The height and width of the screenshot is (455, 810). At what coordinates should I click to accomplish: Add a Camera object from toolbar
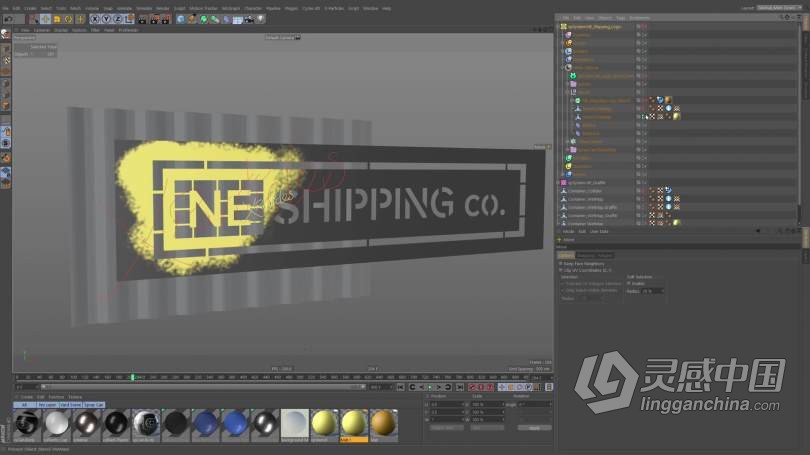249,19
